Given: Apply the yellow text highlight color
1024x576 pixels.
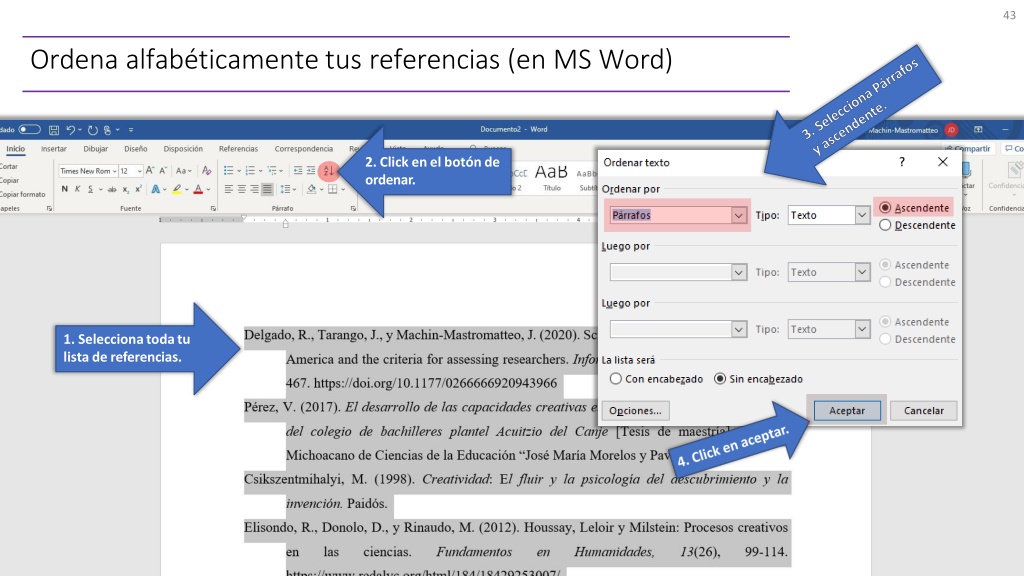Looking at the screenshot, I should click(x=176, y=189).
